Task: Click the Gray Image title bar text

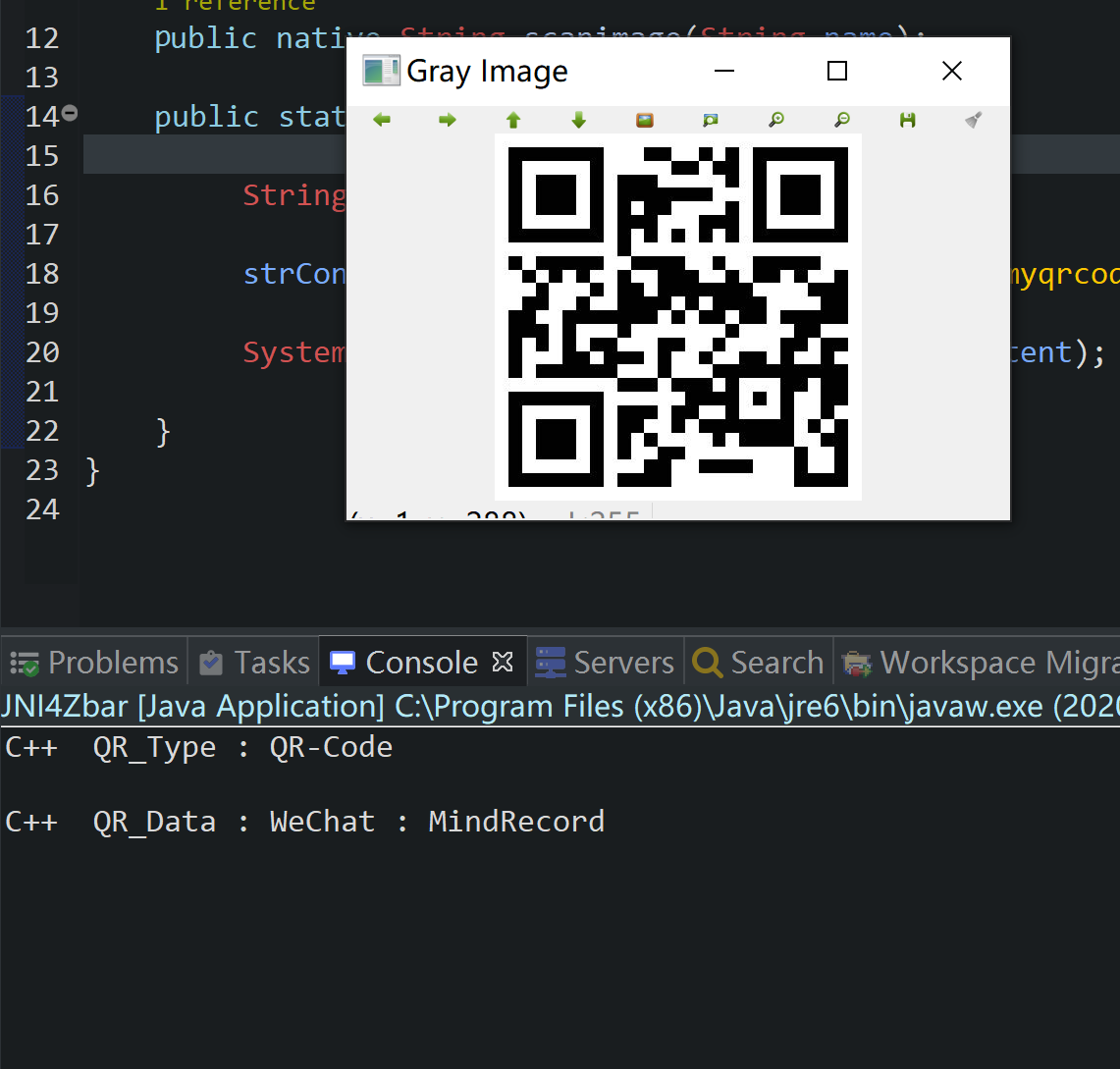Action: [x=487, y=72]
